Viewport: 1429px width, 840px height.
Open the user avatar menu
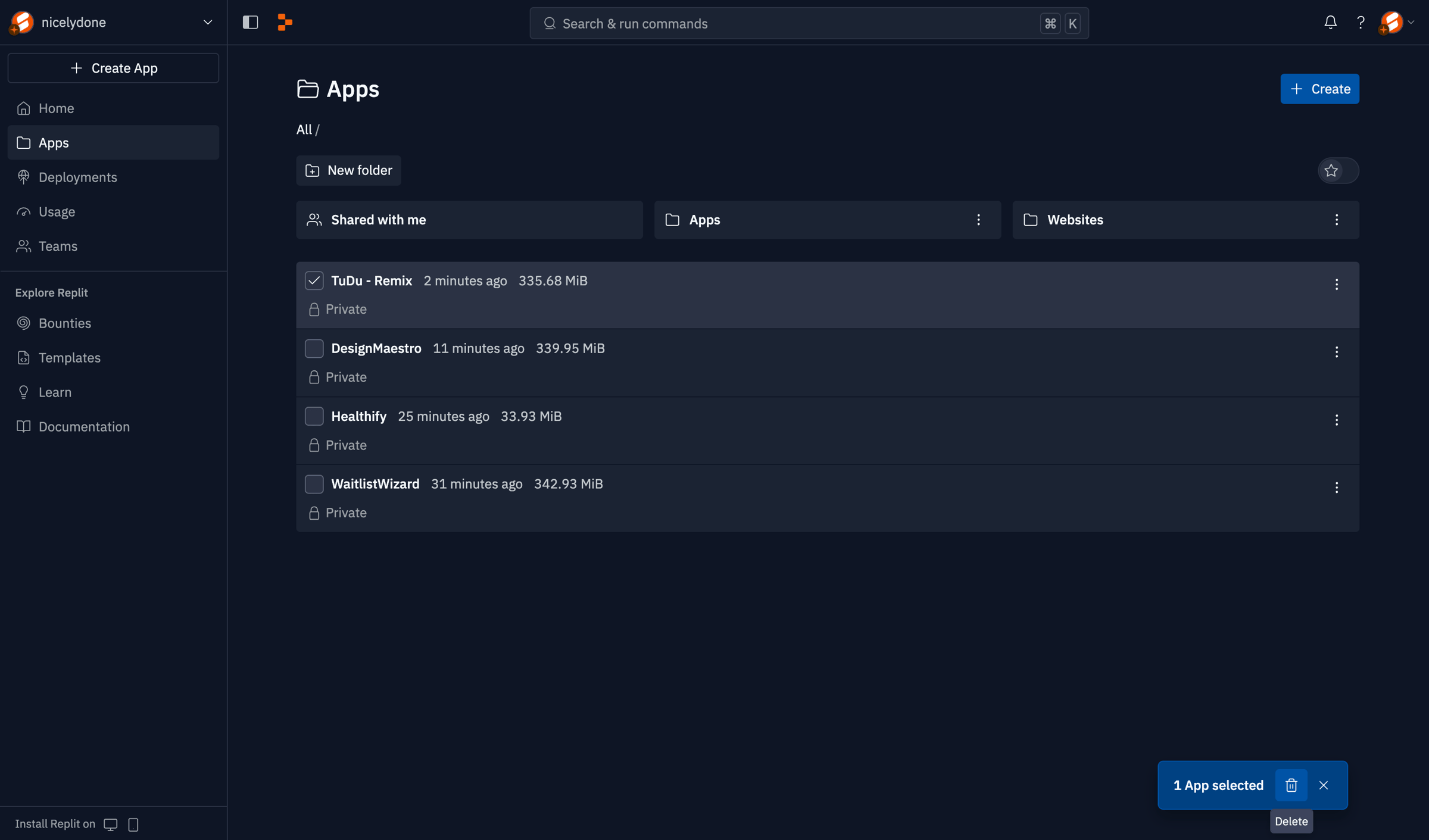1396,23
